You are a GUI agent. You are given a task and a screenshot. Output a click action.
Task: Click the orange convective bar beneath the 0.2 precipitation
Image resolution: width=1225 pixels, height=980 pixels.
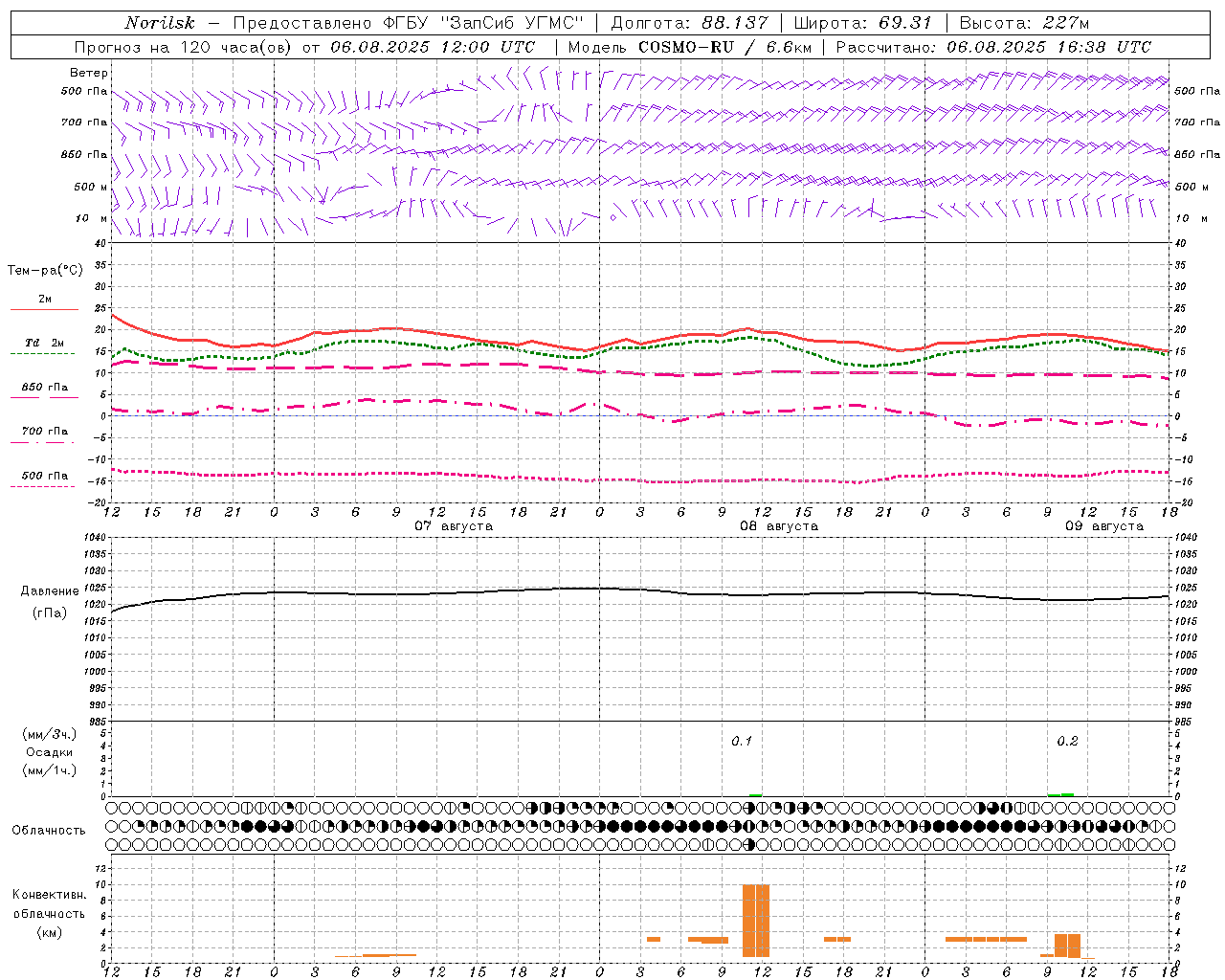click(1067, 946)
